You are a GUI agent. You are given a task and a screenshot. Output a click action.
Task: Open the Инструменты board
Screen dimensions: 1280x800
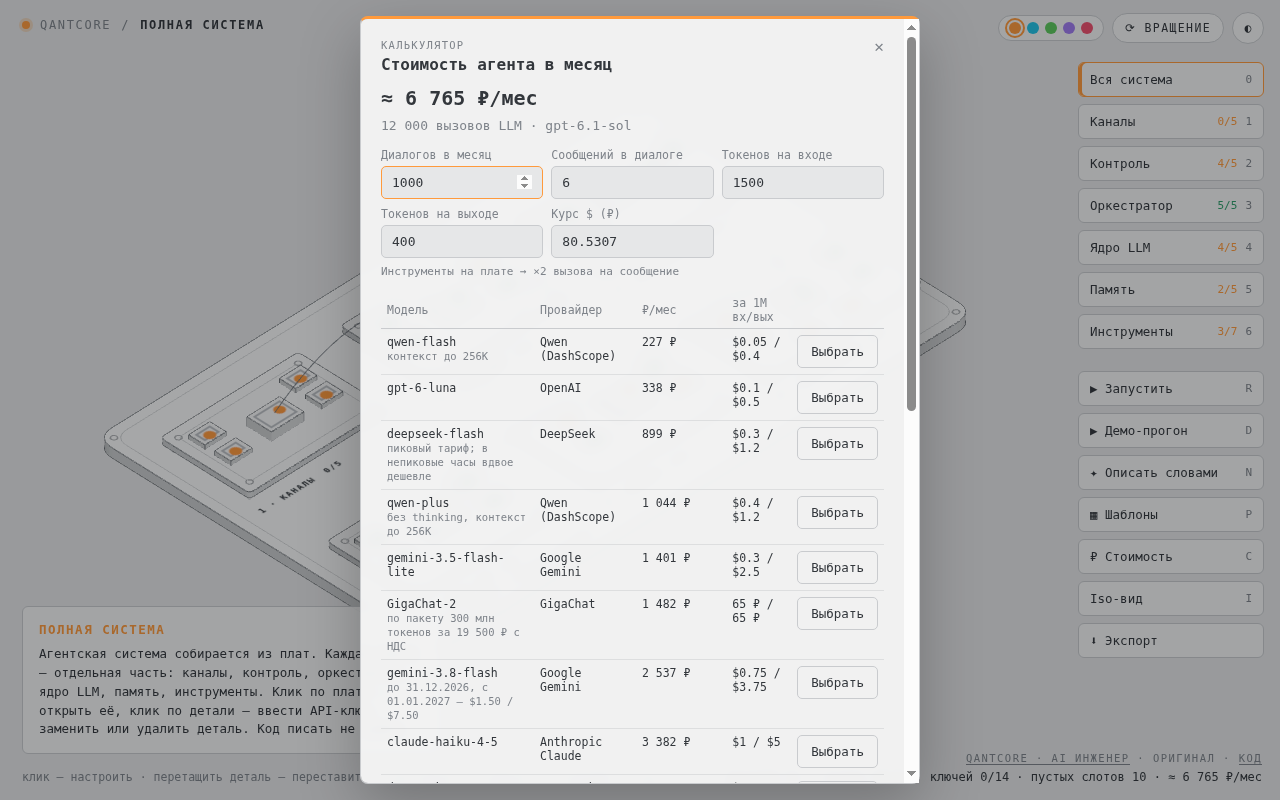pos(1171,332)
